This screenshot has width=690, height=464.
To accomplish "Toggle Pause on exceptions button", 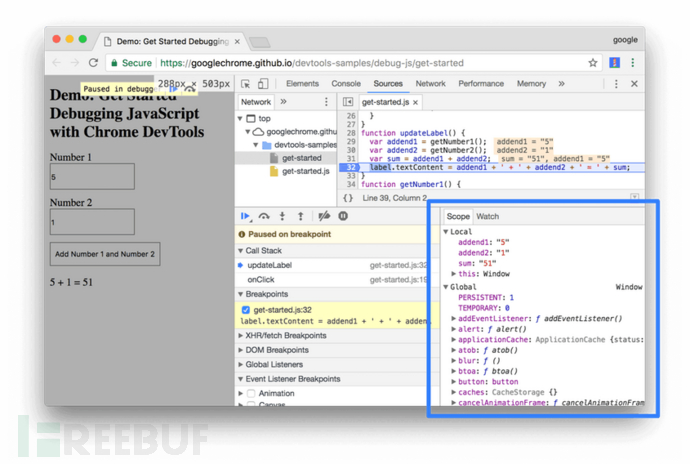I will pyautogui.click(x=343, y=216).
